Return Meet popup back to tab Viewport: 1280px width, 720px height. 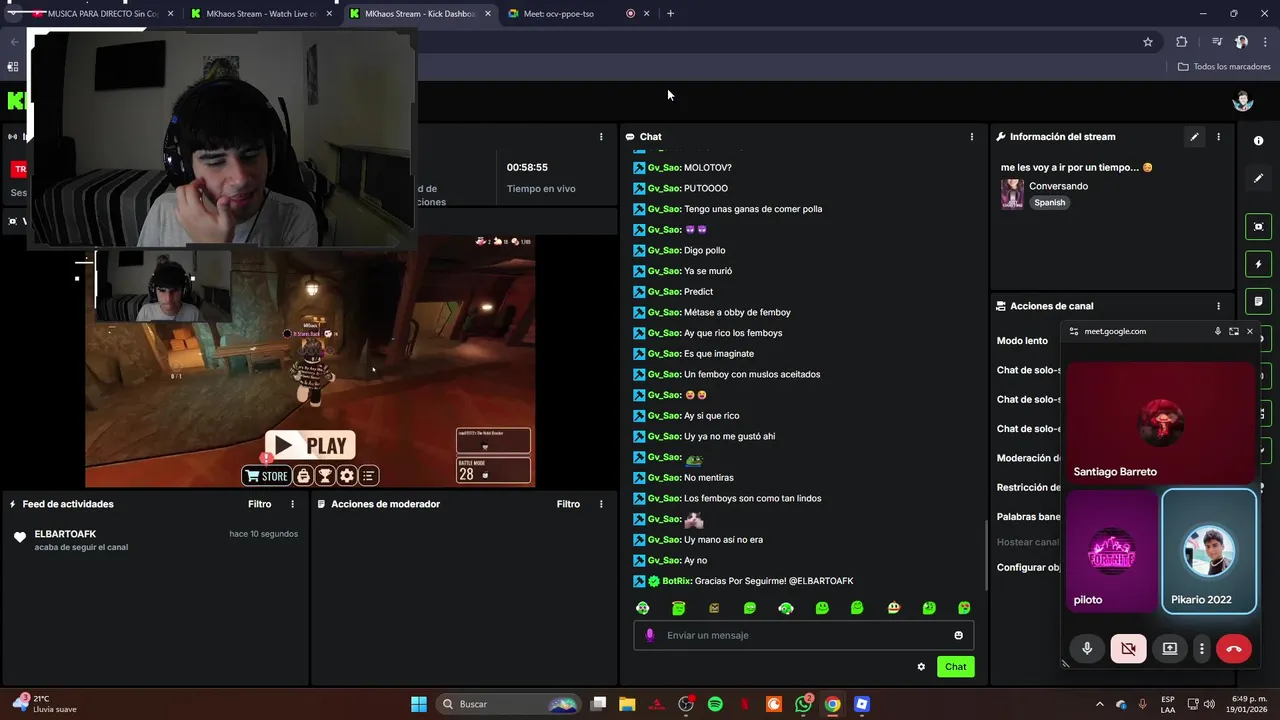click(1234, 331)
